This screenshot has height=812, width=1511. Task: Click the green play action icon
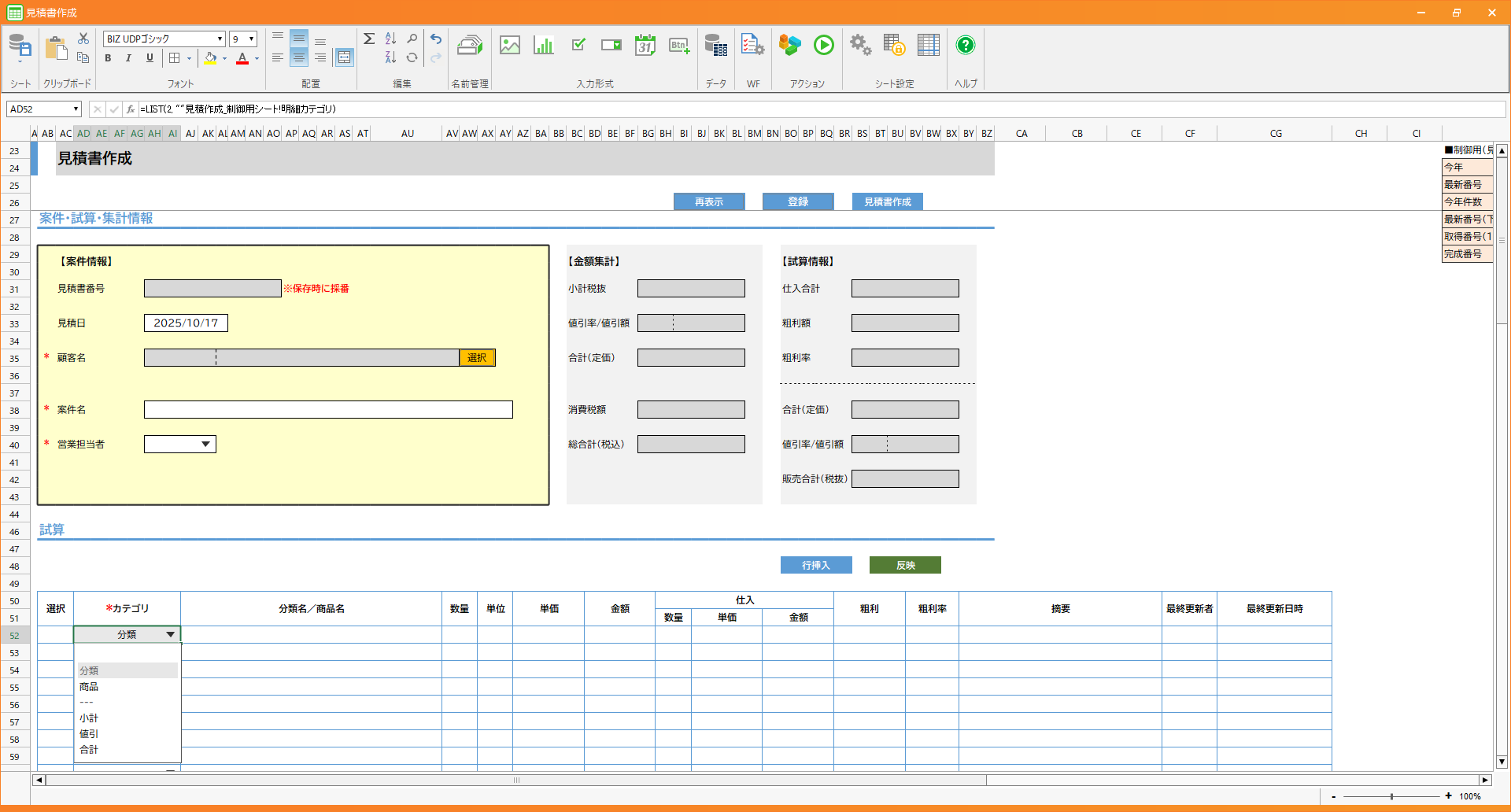823,46
